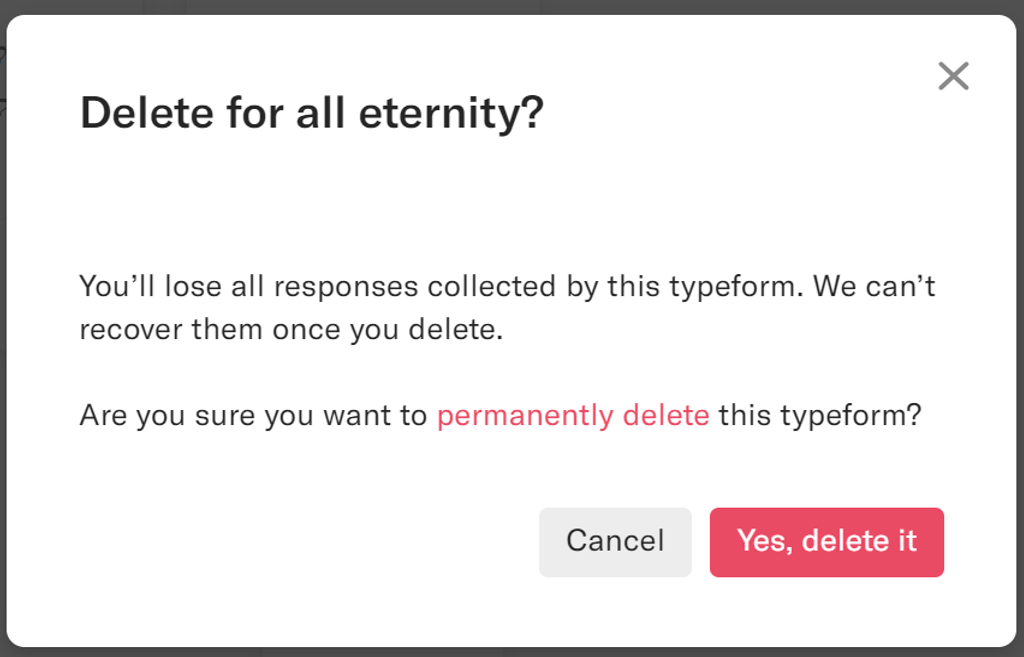Select the 'Yes, delete it' confirmation button
This screenshot has height=657, width=1024.
click(826, 541)
